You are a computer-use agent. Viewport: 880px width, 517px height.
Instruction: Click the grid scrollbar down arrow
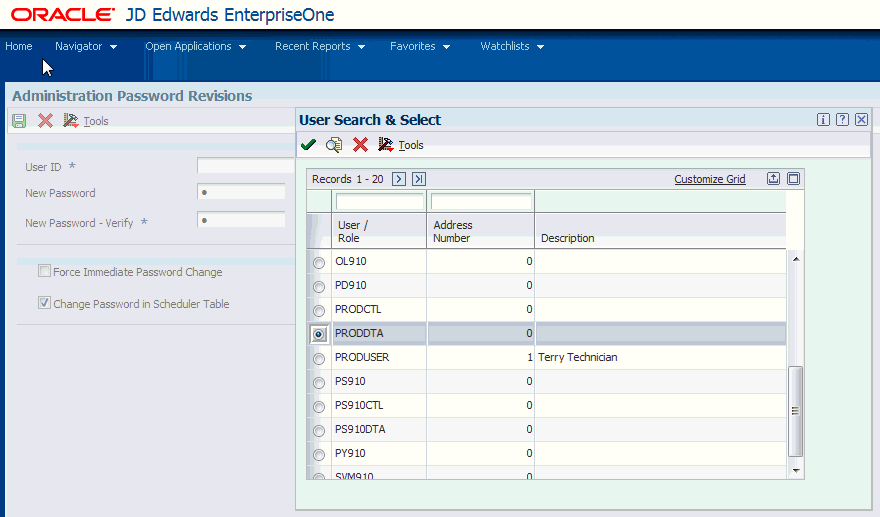click(796, 470)
